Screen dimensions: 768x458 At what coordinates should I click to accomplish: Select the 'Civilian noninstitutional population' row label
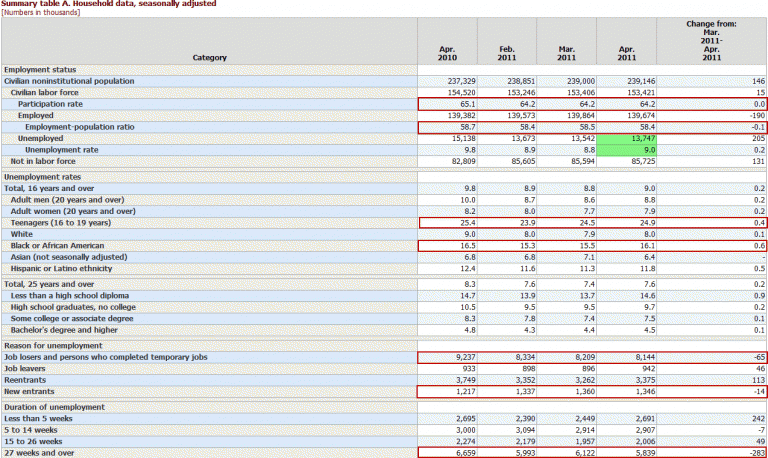[x=69, y=80]
